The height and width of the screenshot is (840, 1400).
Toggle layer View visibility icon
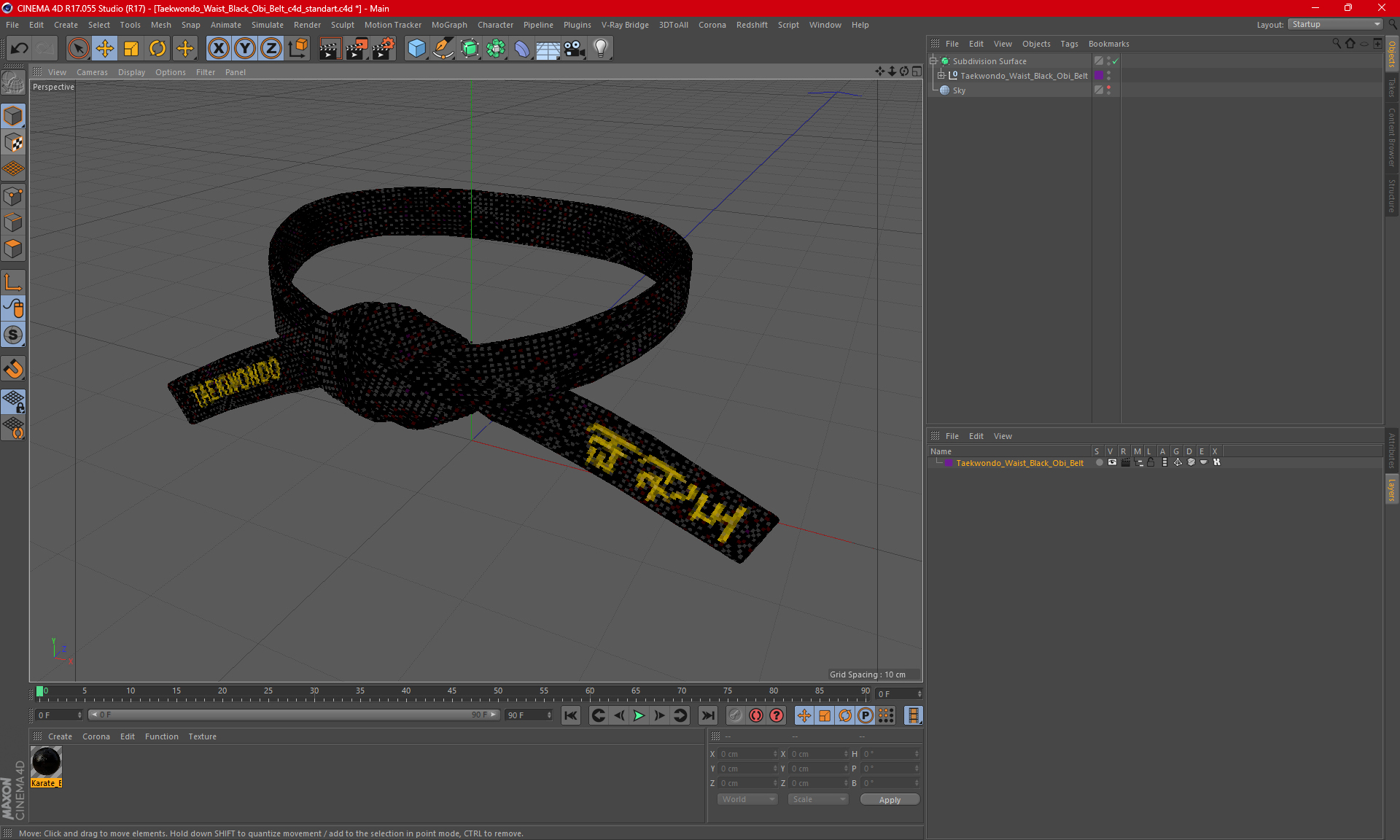coord(1112,462)
